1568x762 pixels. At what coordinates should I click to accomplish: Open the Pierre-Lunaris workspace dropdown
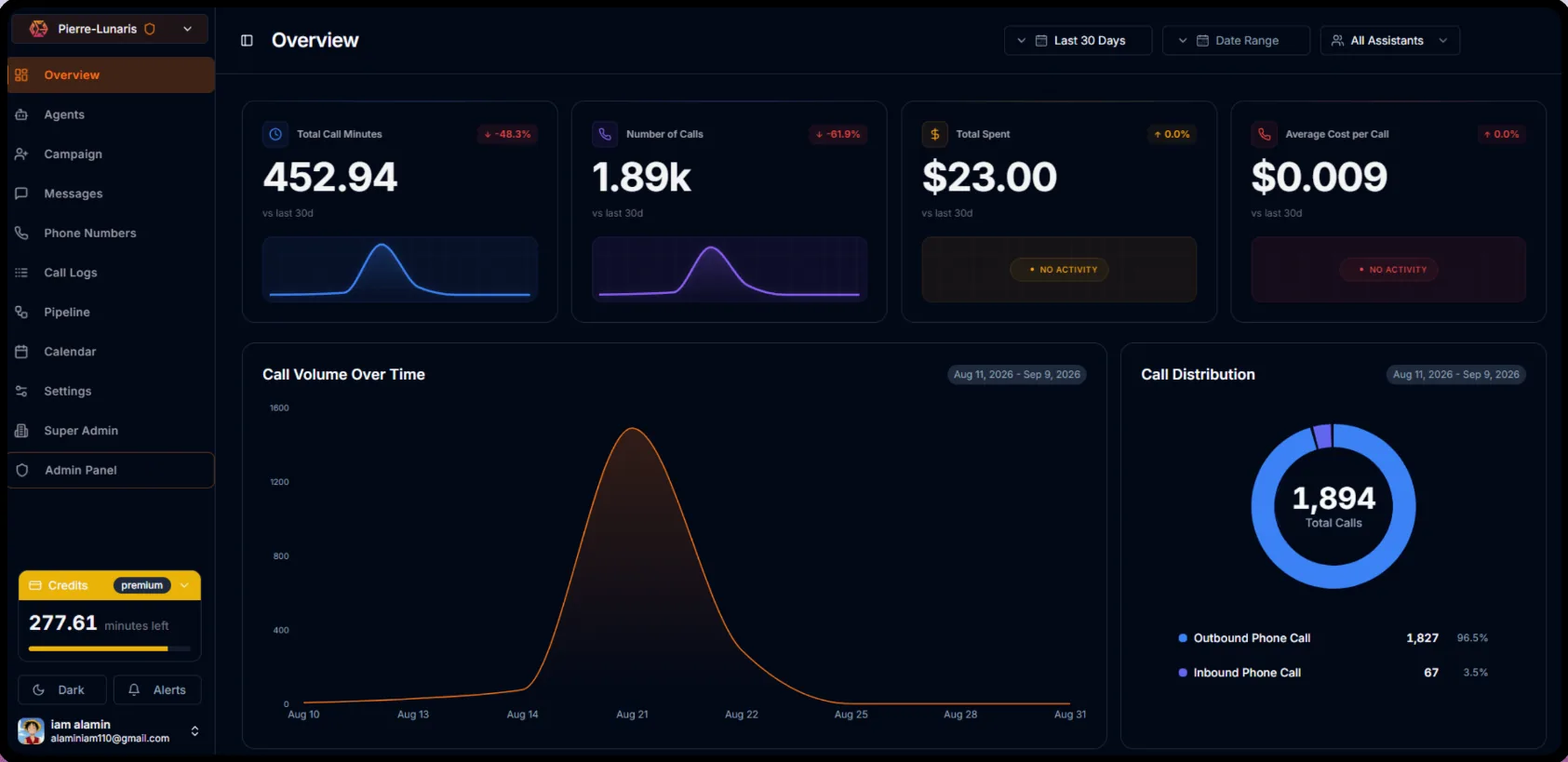tap(110, 29)
